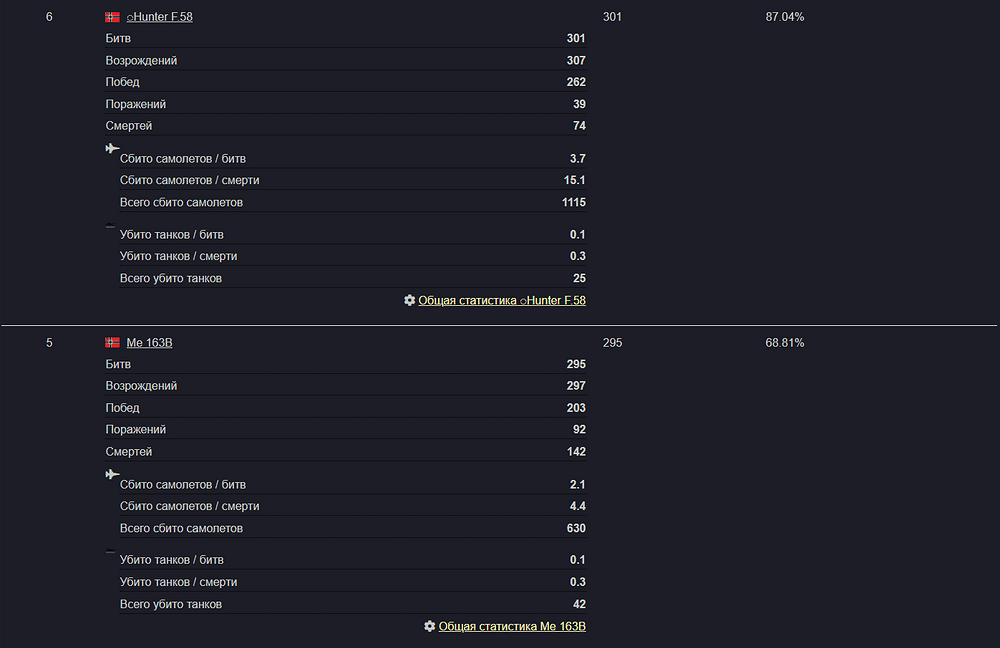Viewport: 1000px width, 648px height.
Task: Click rank number 6 of Hunter row
Action: (x=49, y=17)
